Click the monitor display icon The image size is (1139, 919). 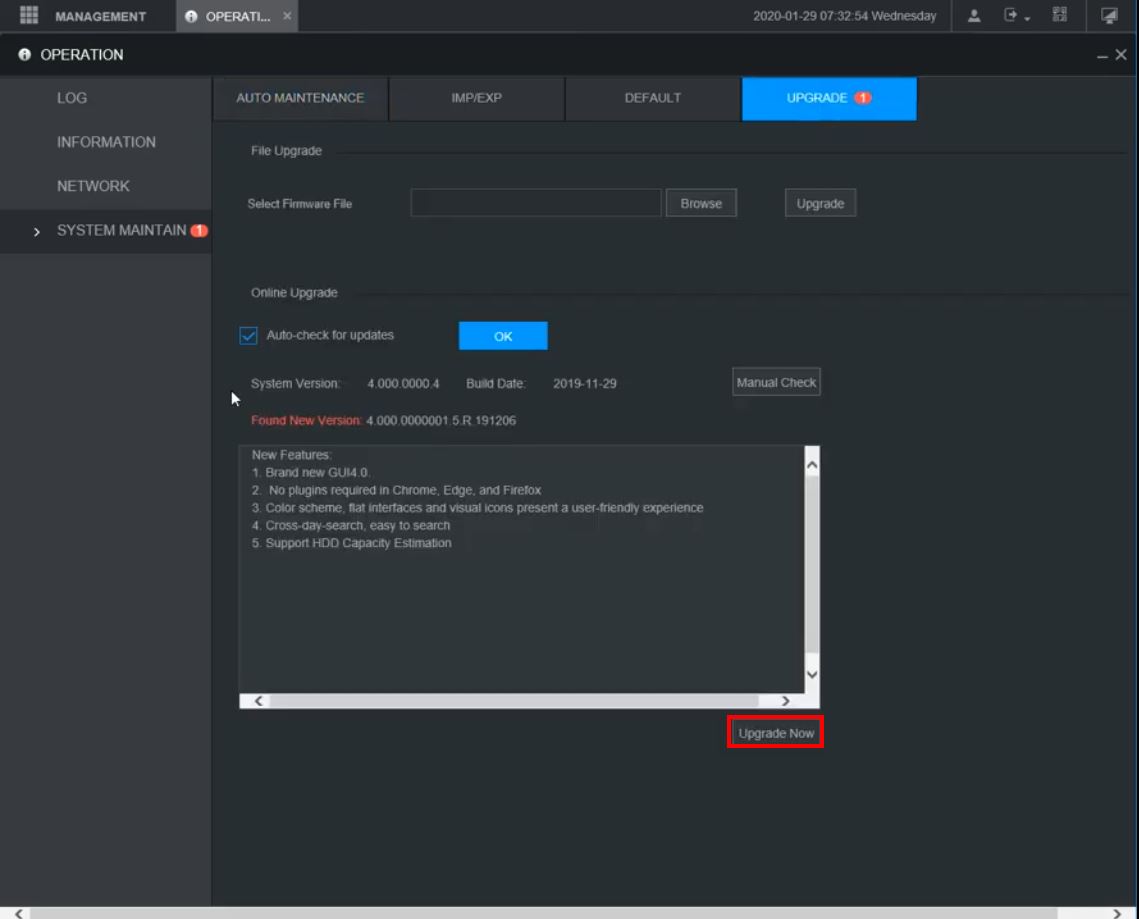1109,16
